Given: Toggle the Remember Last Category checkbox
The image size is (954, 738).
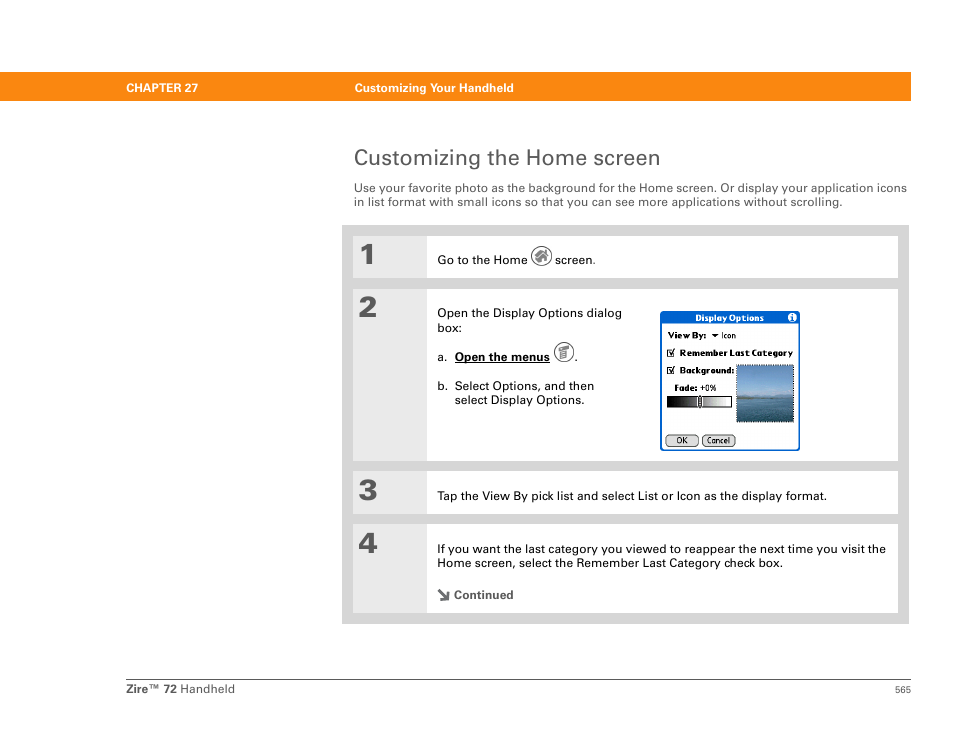Looking at the screenshot, I should coord(671,353).
